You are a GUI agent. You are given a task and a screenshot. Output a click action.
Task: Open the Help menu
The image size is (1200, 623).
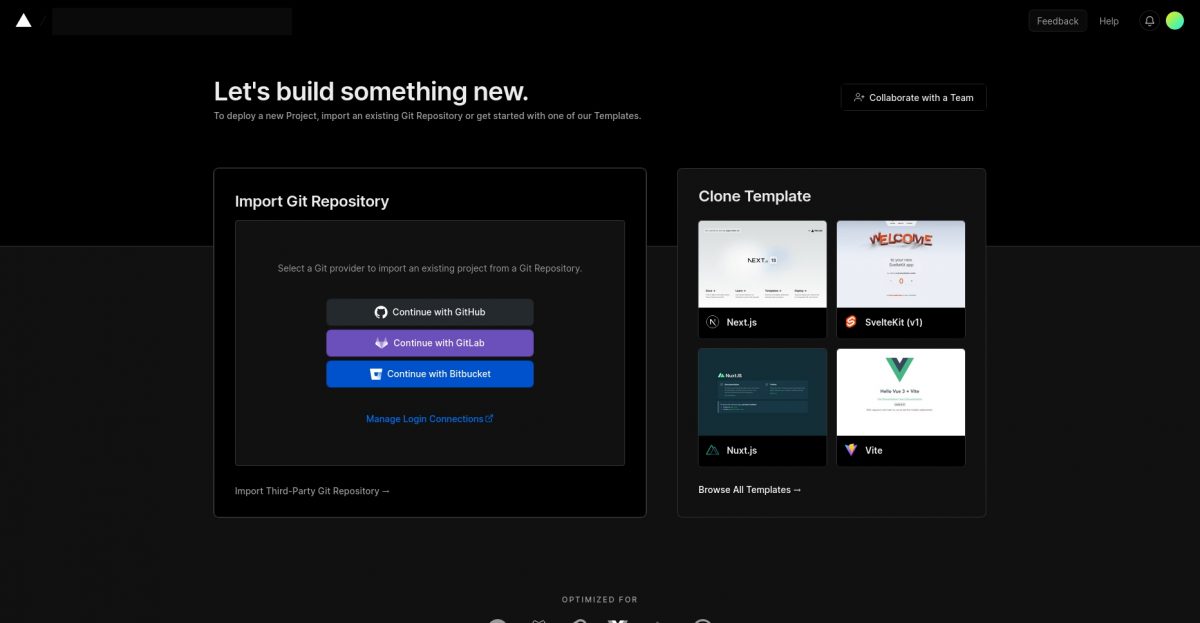(x=1109, y=21)
